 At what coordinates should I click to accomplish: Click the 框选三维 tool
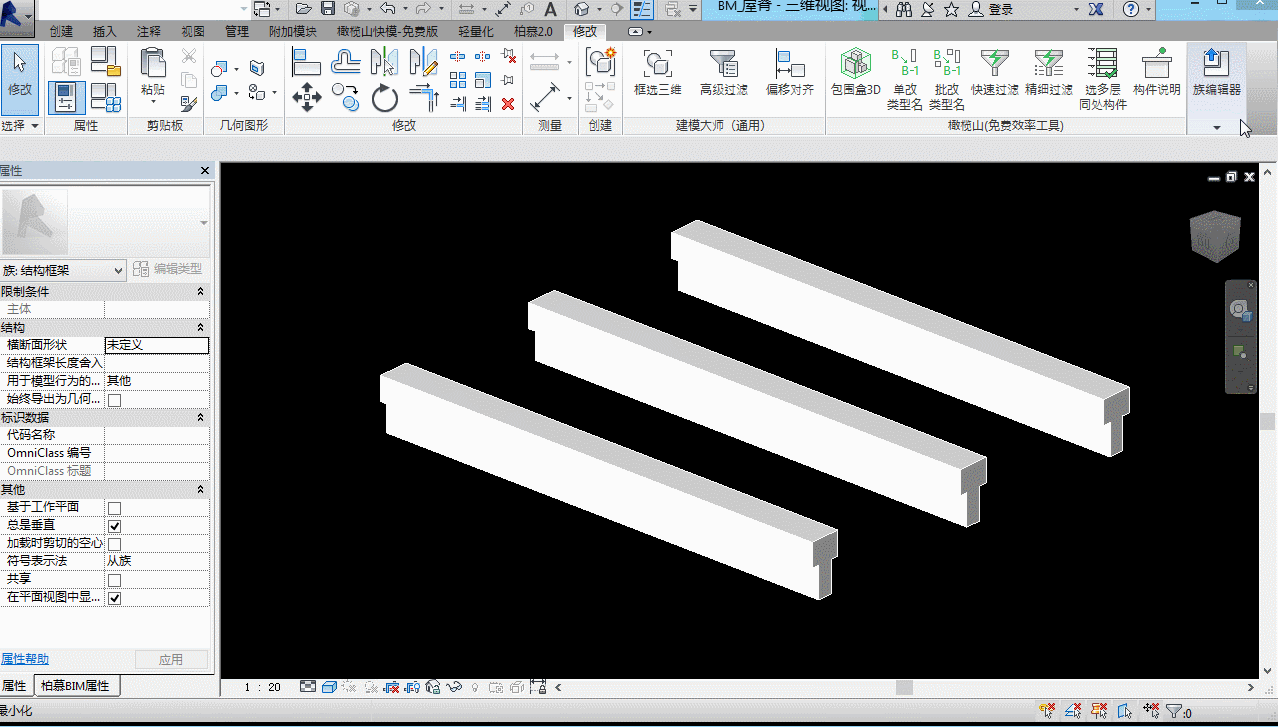pyautogui.click(x=657, y=72)
